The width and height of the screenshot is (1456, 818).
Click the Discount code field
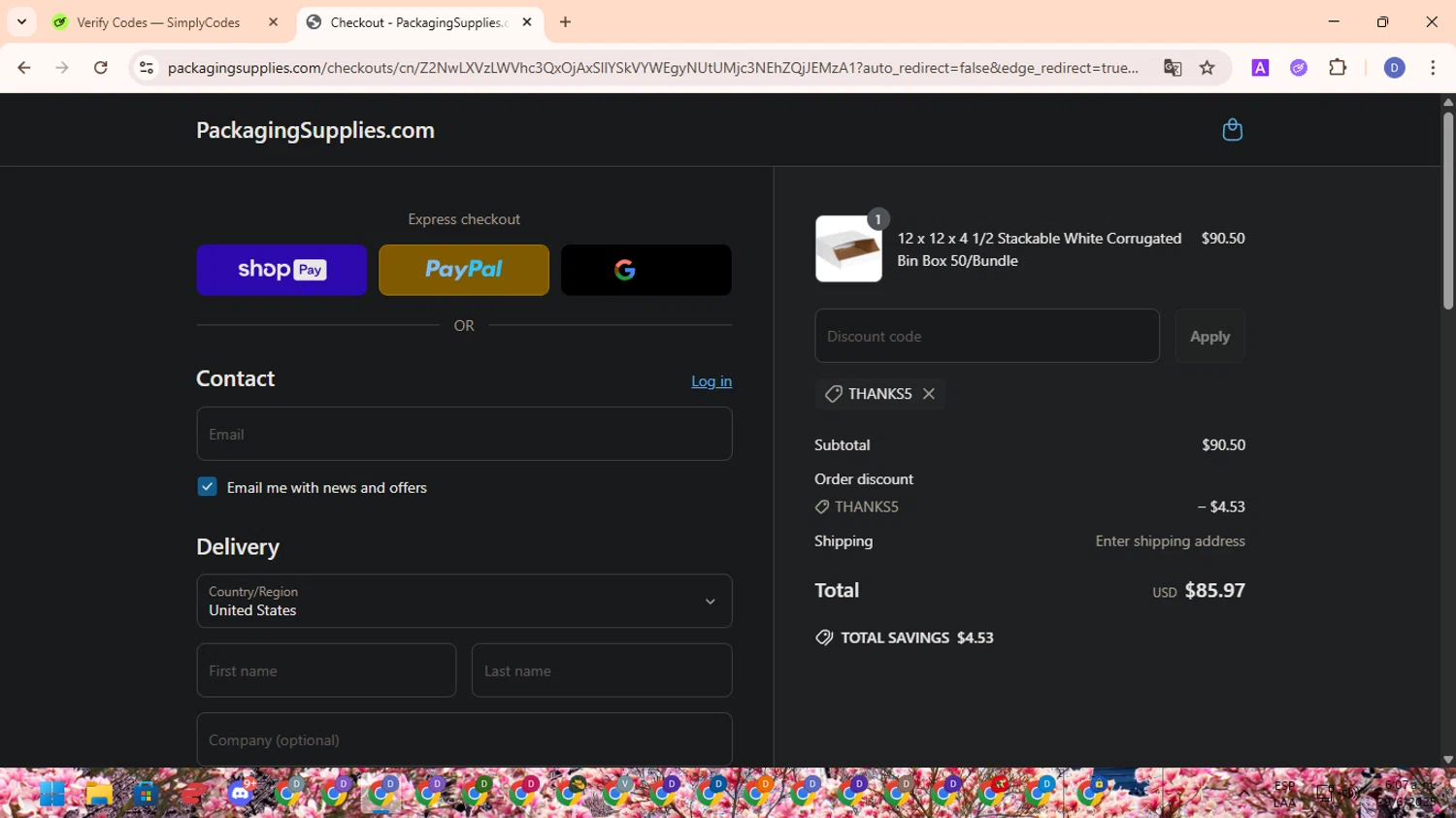pos(987,336)
